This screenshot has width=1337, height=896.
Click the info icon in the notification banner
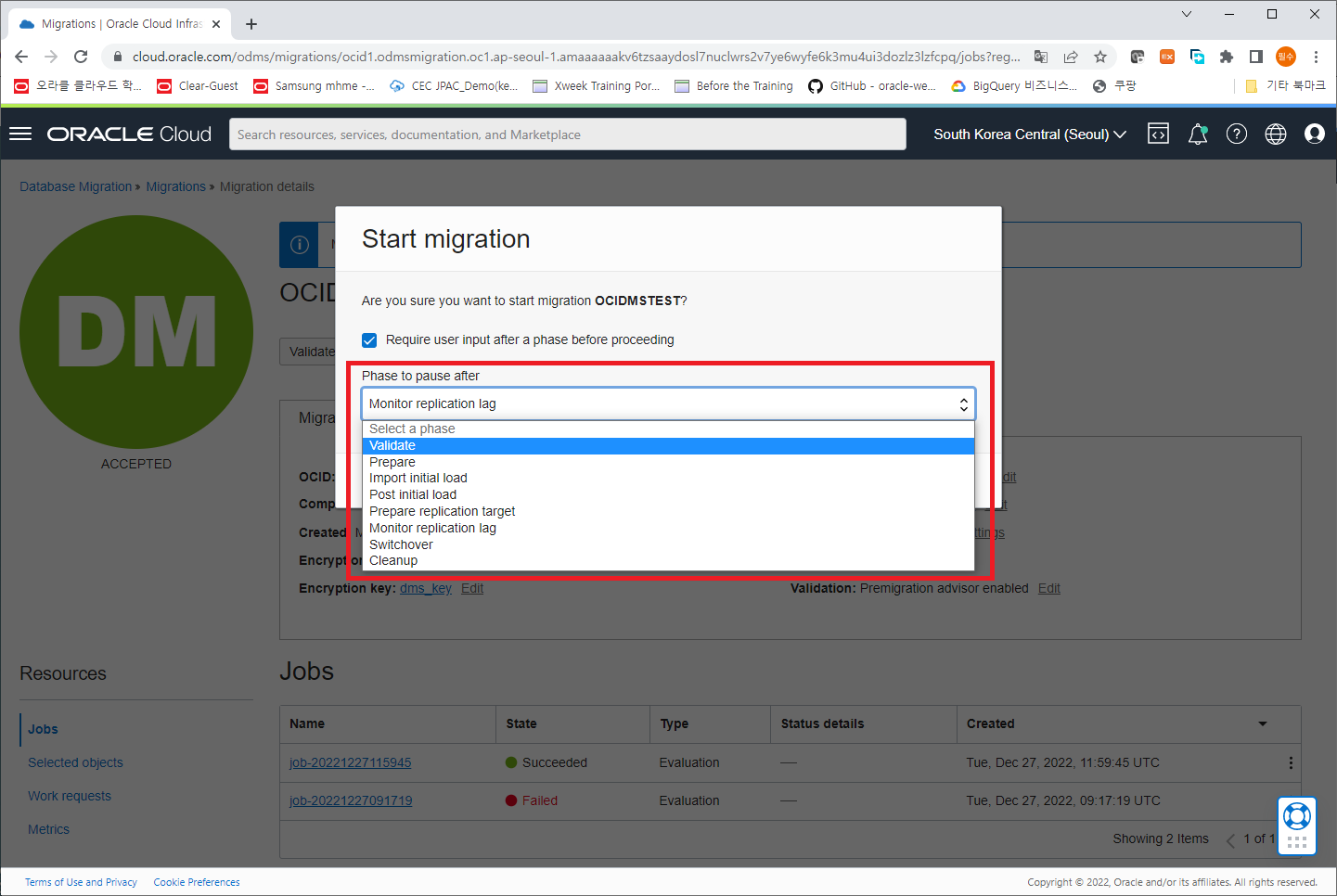[300, 245]
